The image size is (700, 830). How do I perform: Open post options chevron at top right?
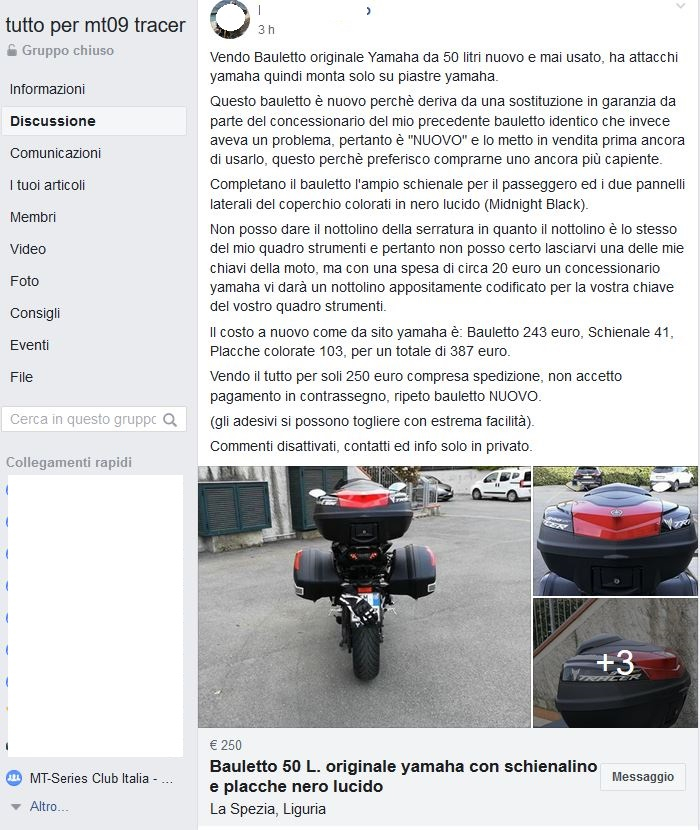pos(680,6)
